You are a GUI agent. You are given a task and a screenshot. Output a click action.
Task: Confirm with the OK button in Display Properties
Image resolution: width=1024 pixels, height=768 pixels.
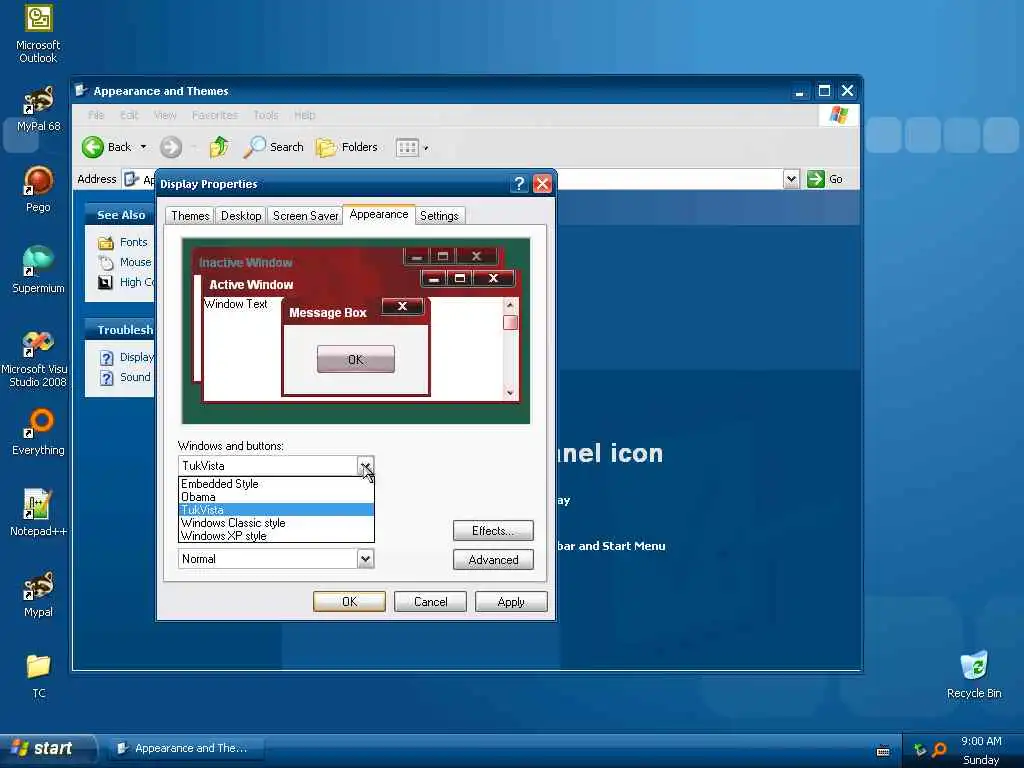point(349,601)
